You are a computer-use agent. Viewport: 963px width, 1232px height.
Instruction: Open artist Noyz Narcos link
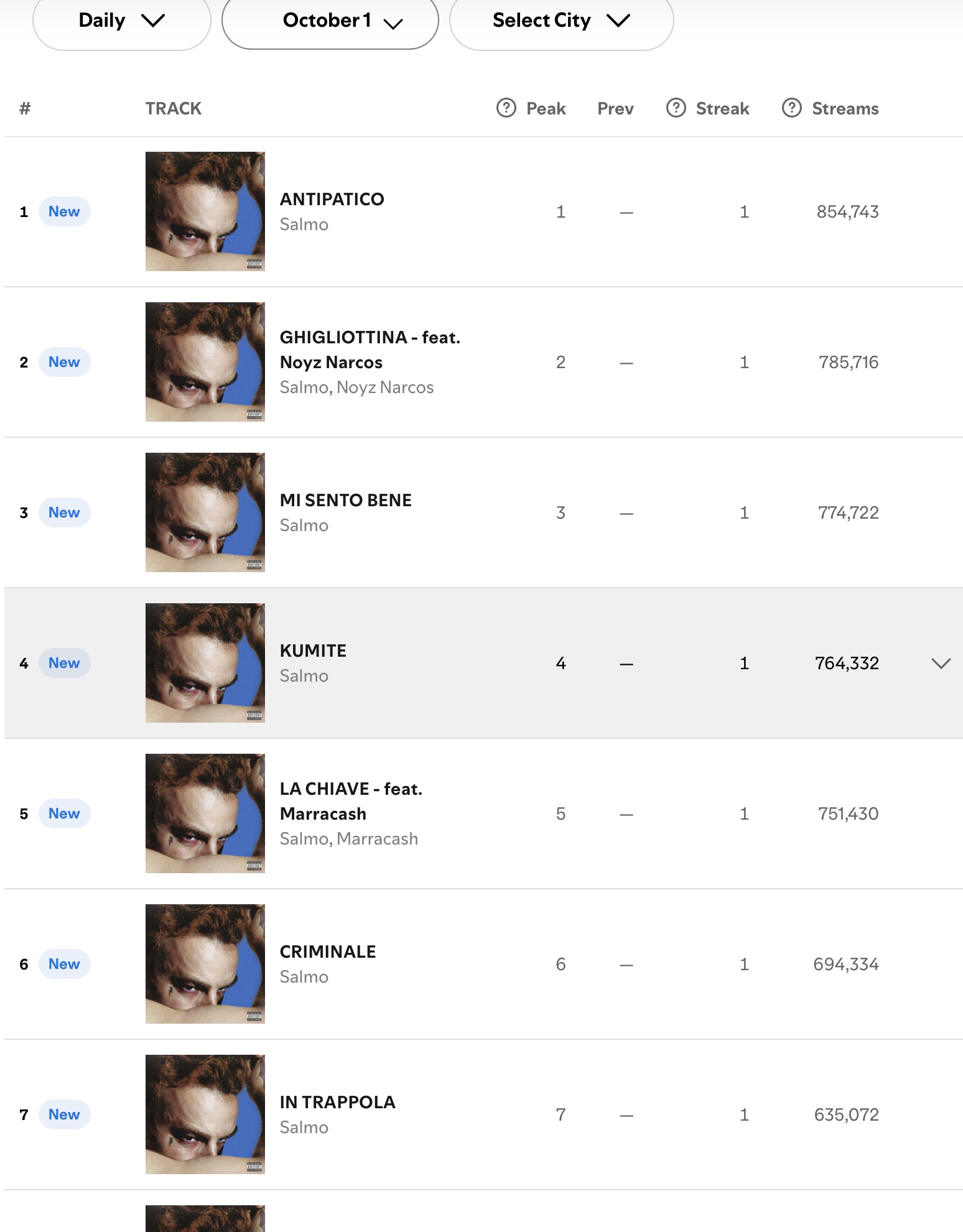coord(385,387)
